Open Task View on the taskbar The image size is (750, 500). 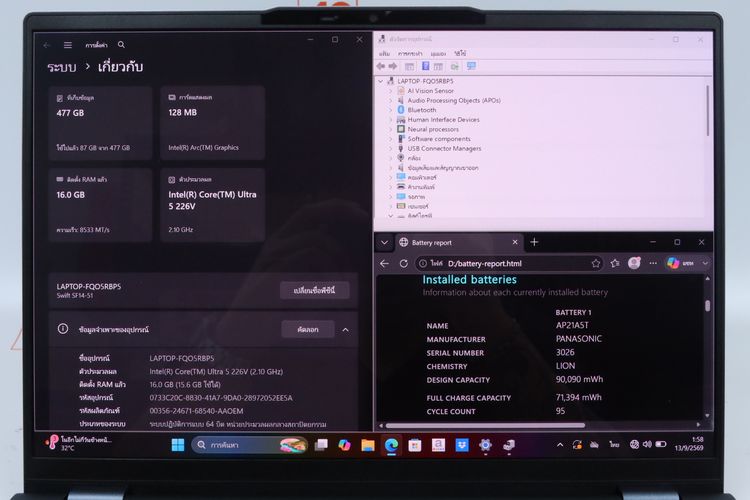tap(321, 445)
